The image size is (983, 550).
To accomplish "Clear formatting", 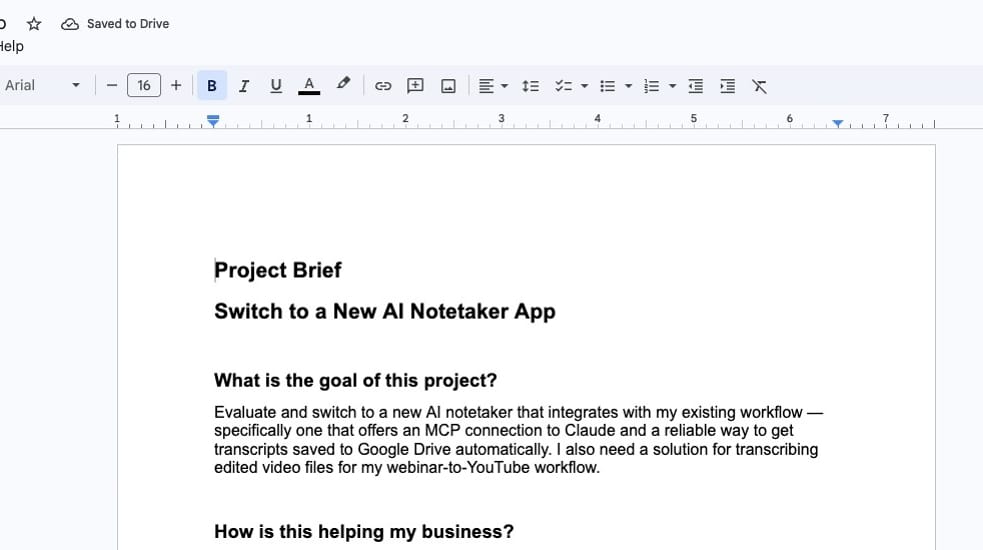I will point(759,86).
